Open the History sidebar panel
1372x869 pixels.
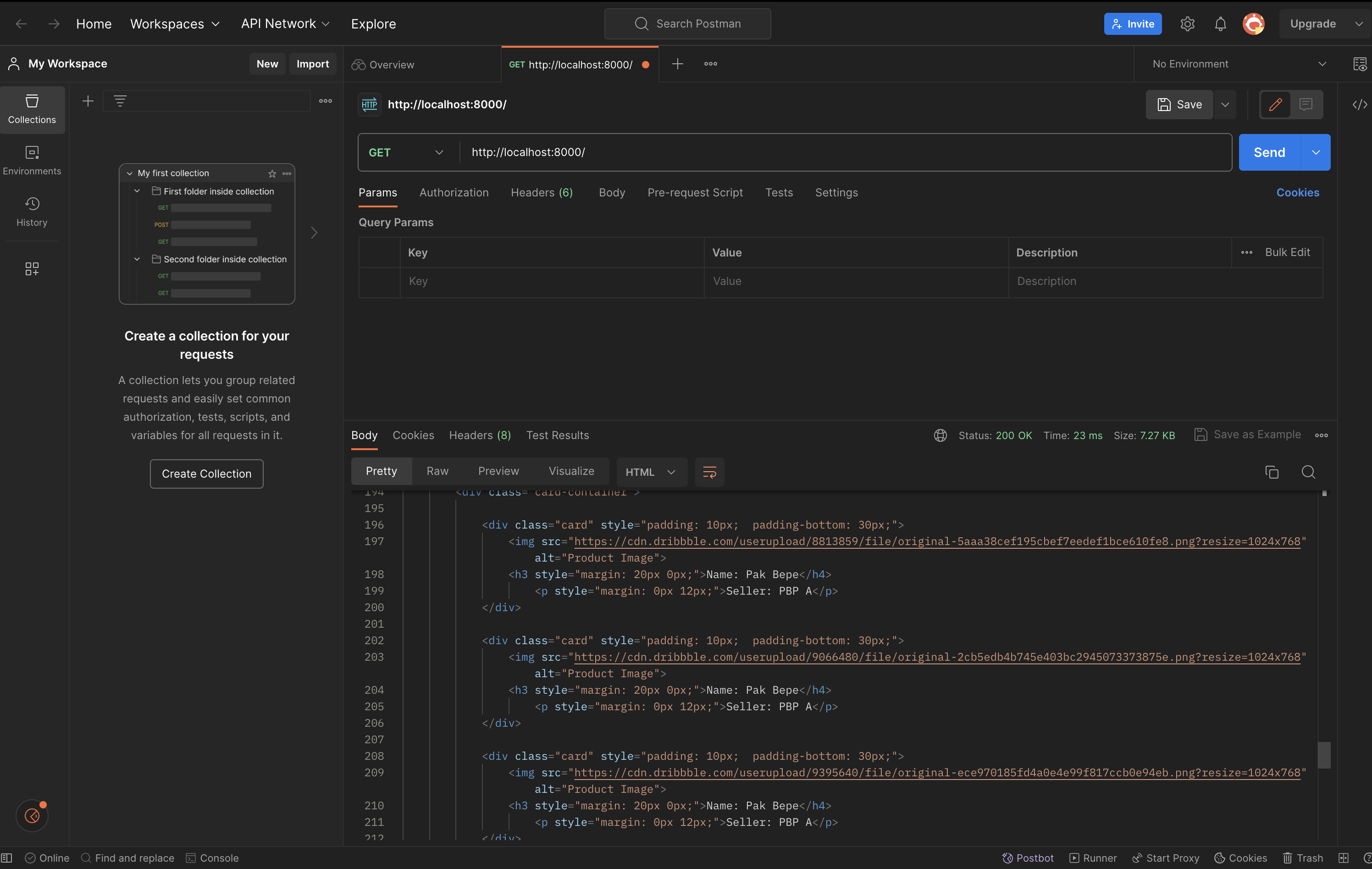pyautogui.click(x=32, y=212)
